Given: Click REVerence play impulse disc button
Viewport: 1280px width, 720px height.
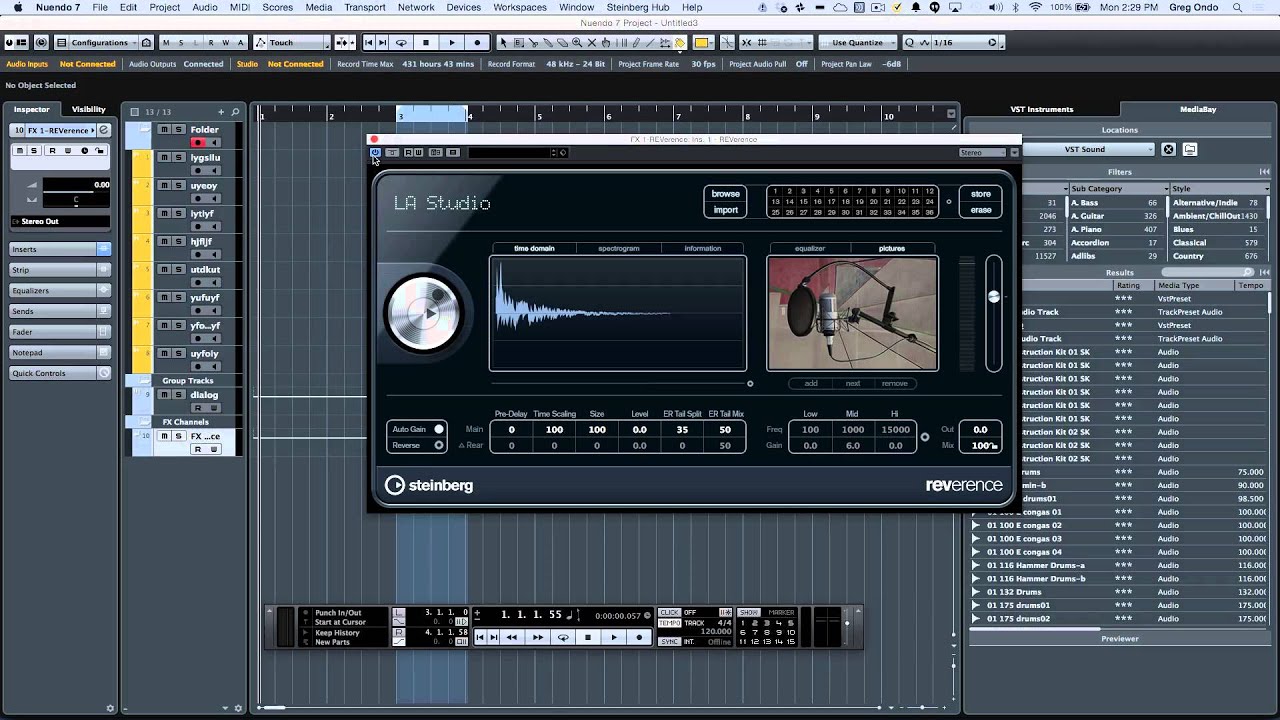Looking at the screenshot, I should (x=424, y=313).
